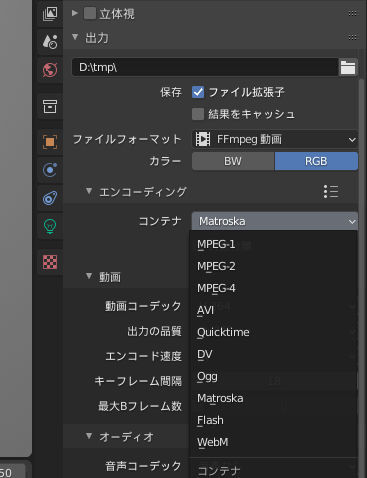Viewport: 367px width, 478px height.
Task: Click the ファイルフォーマット label
Action: click(x=127, y=139)
